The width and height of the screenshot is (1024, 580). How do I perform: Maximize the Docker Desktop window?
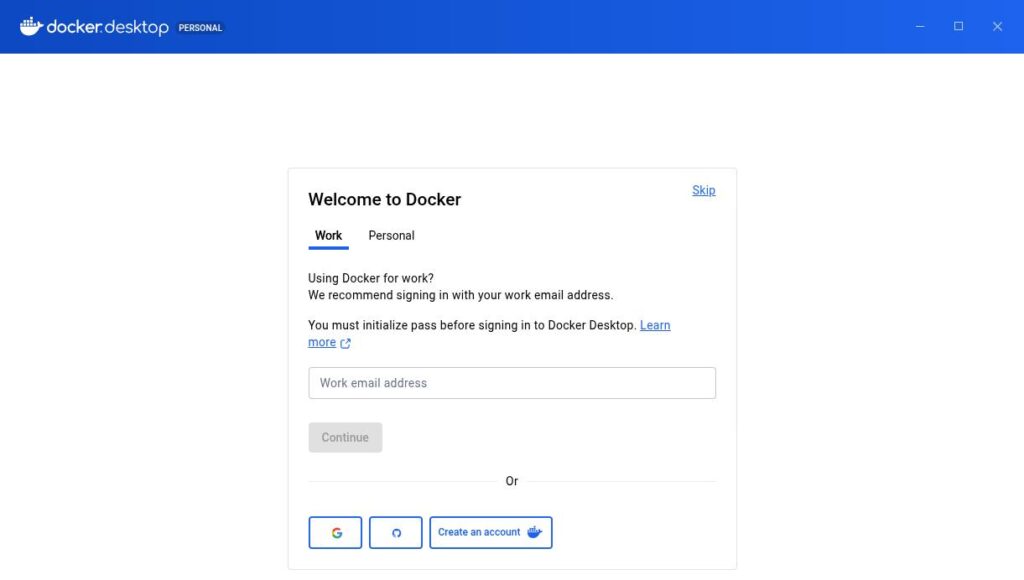pos(958,27)
